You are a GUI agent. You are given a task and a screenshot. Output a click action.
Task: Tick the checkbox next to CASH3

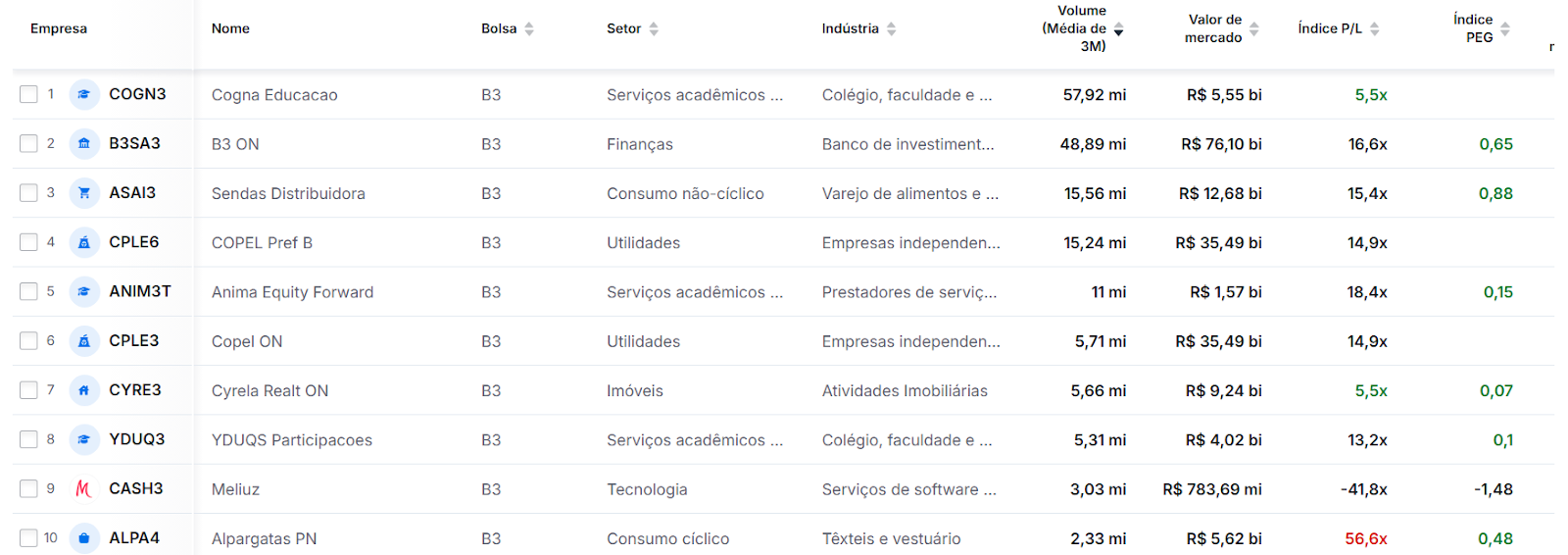[x=28, y=488]
